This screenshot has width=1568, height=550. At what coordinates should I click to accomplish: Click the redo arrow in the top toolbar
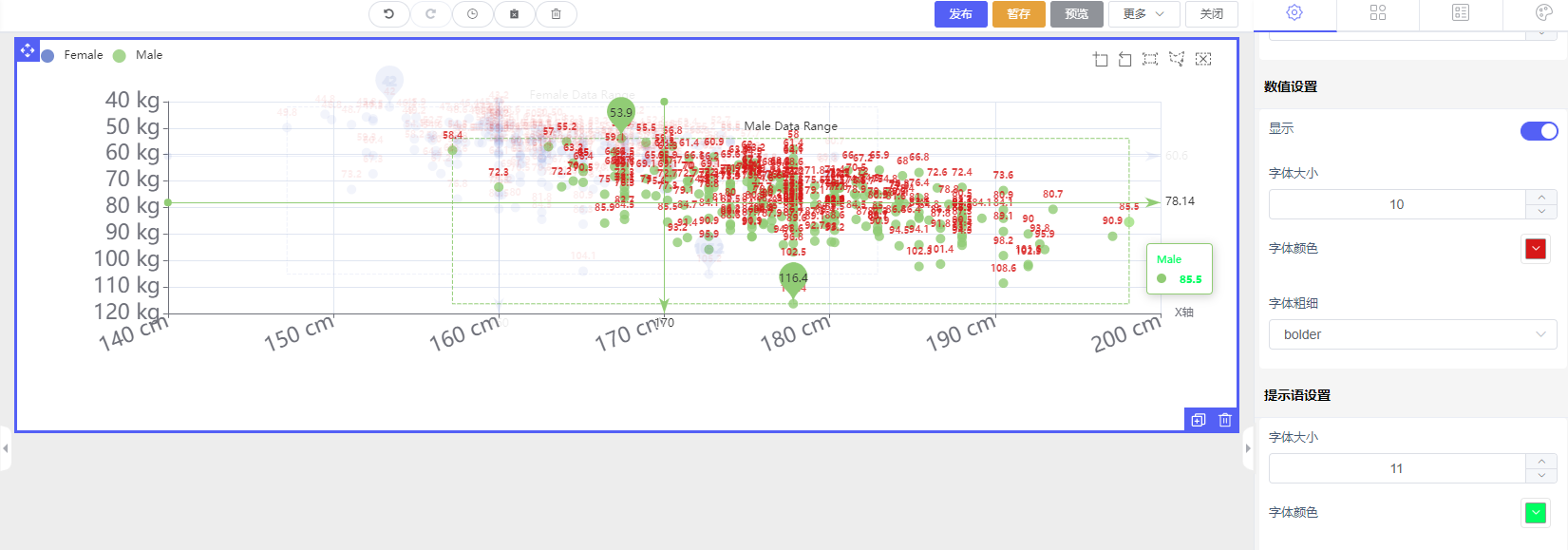pos(430,14)
